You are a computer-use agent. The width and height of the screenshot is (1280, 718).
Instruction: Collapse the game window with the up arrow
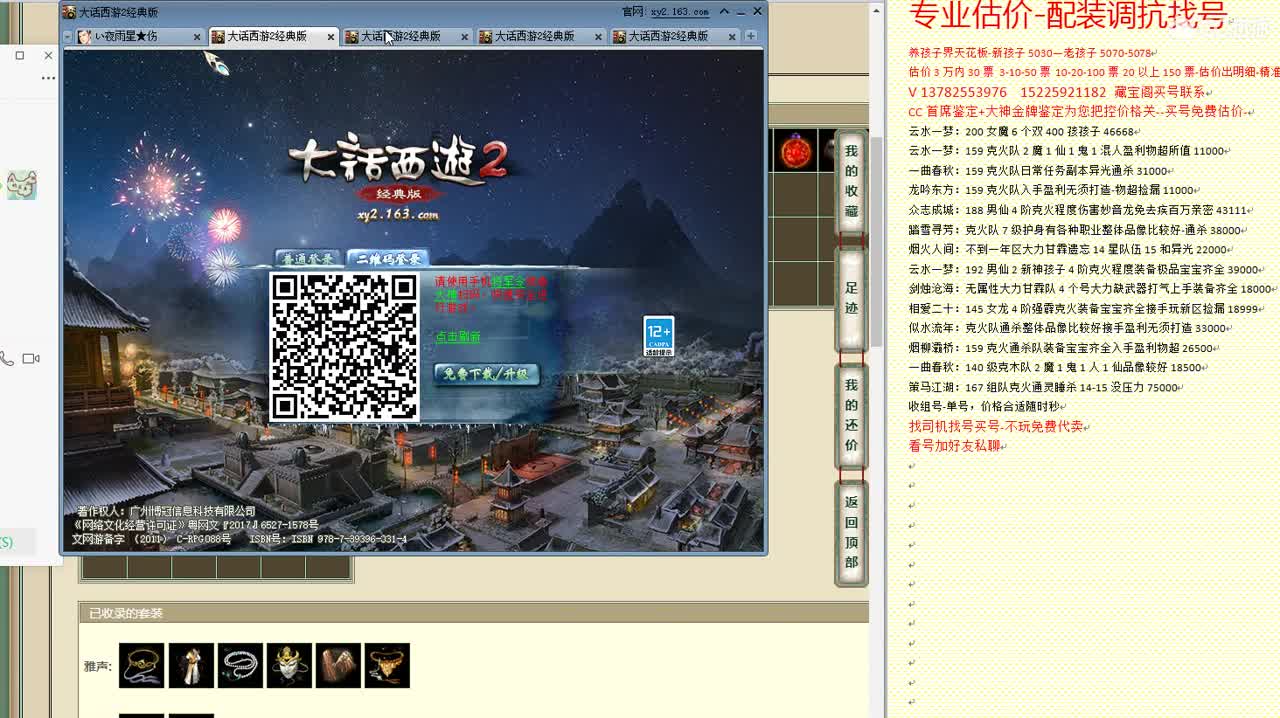click(x=725, y=12)
